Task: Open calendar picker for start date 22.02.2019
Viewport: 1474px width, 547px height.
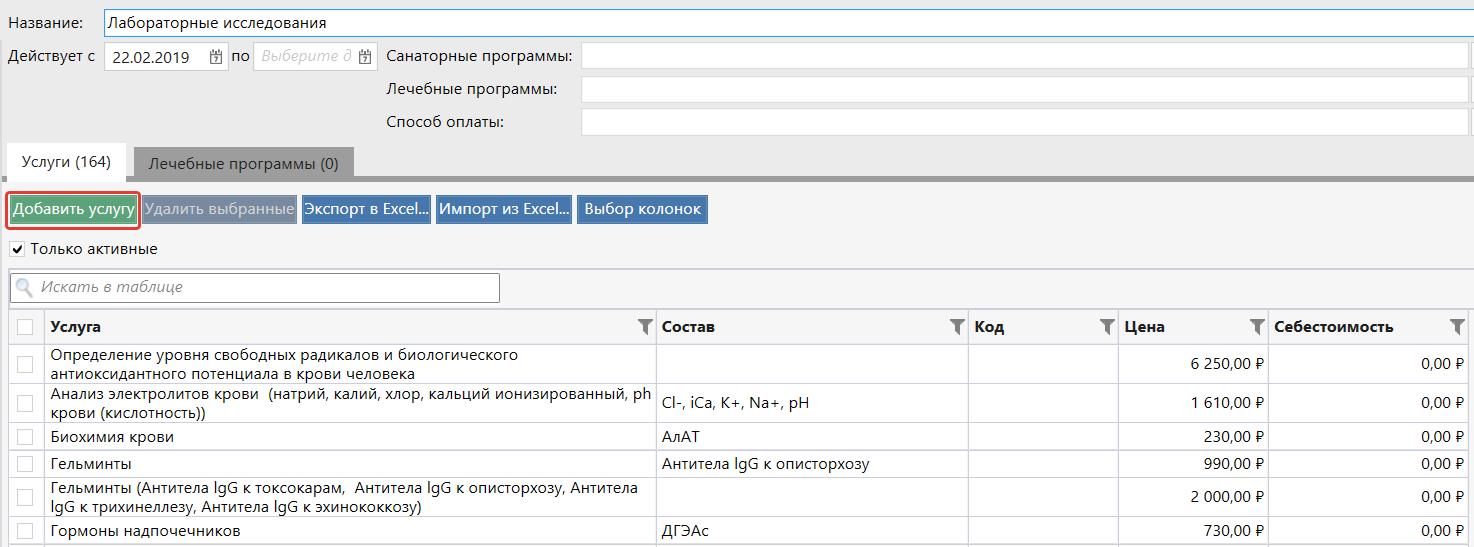Action: 216,57
